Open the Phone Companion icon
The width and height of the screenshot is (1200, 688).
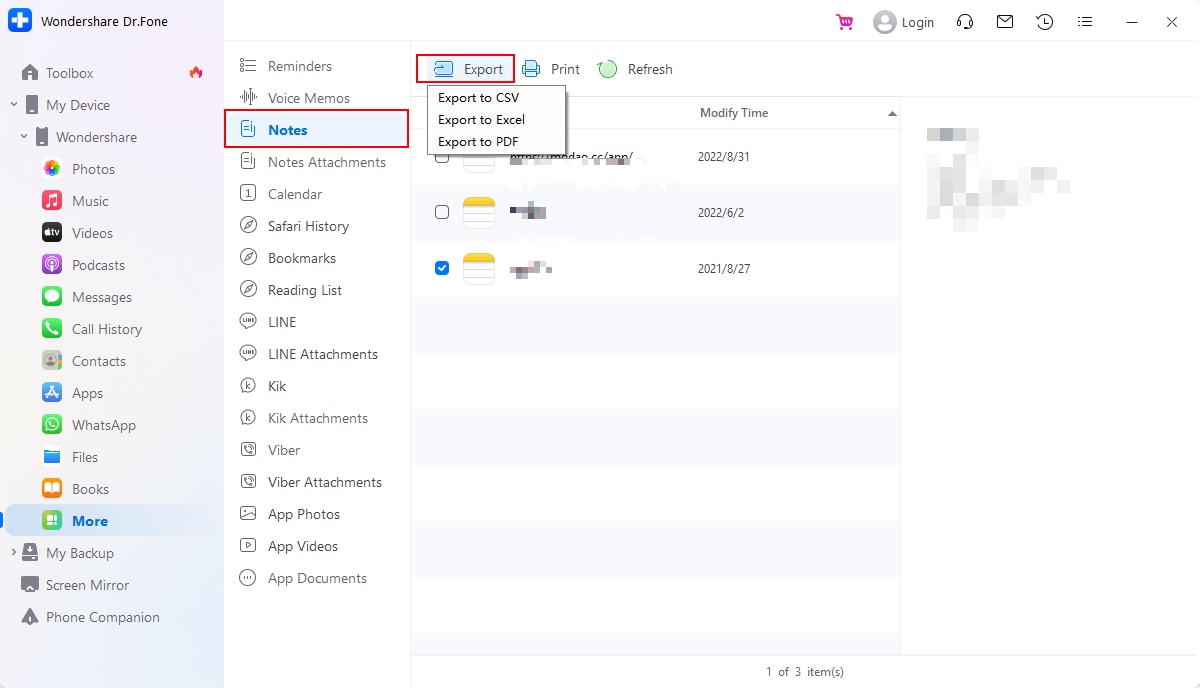29,617
